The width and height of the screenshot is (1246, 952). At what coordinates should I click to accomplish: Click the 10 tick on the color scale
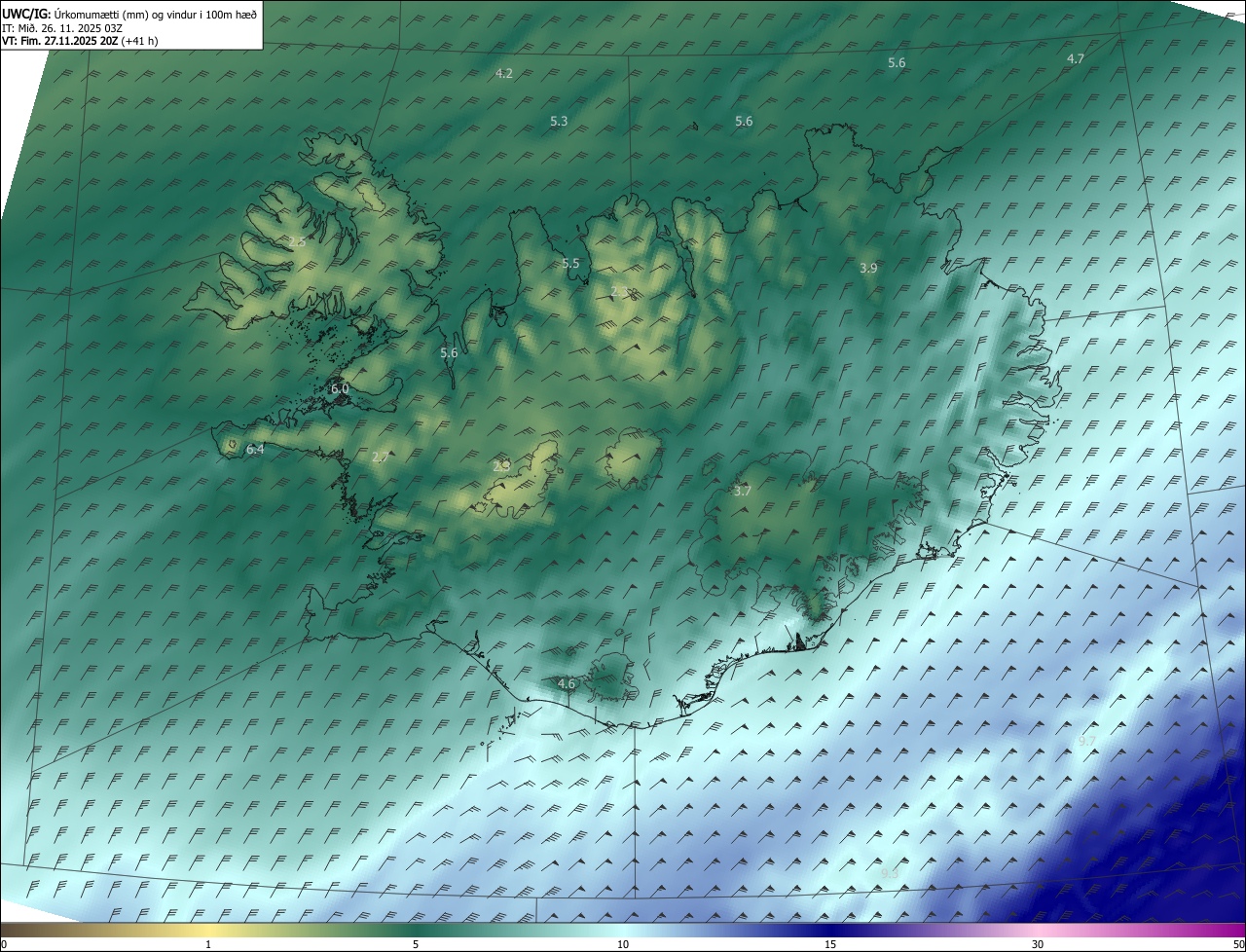tap(623, 945)
